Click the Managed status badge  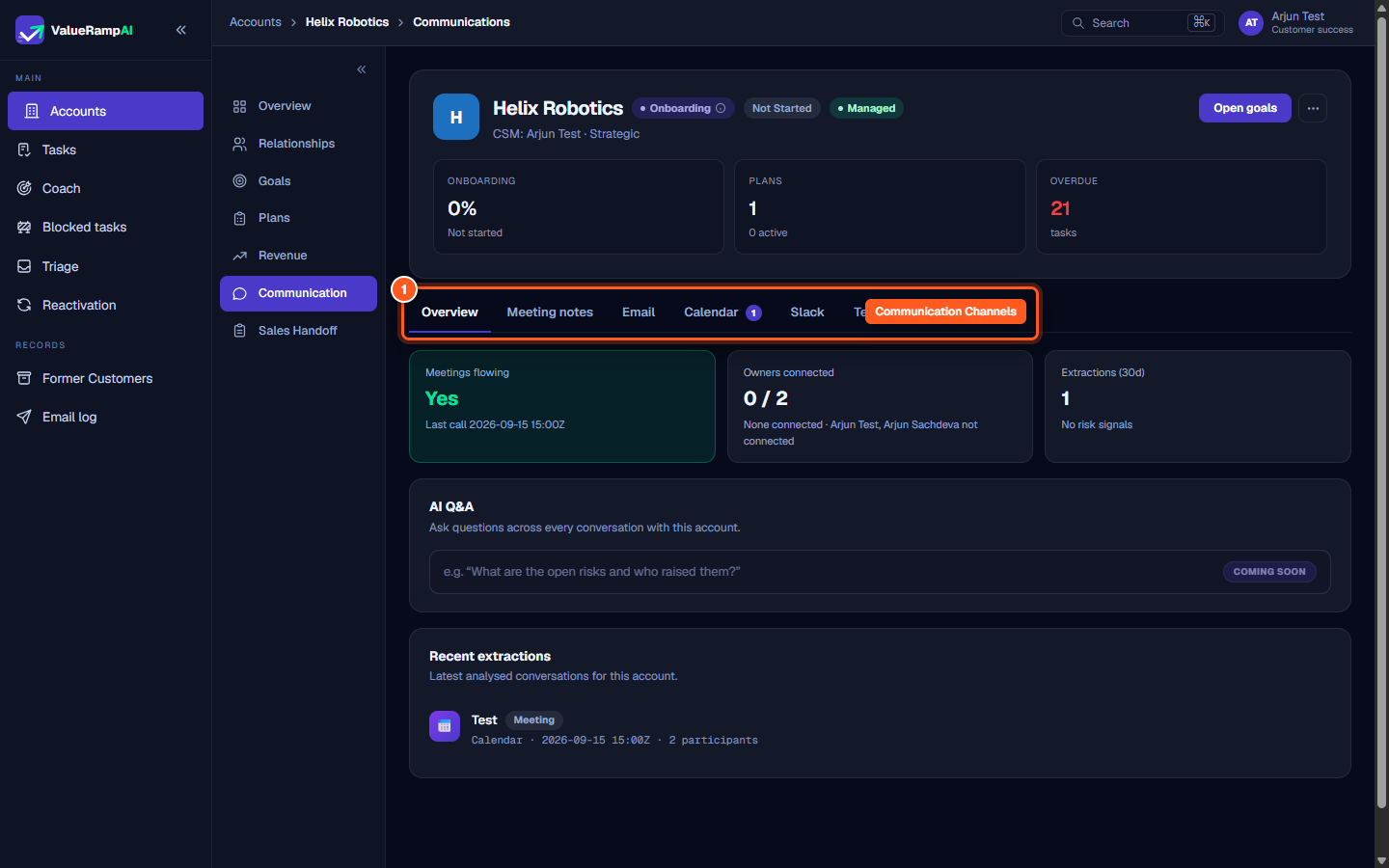pos(866,108)
